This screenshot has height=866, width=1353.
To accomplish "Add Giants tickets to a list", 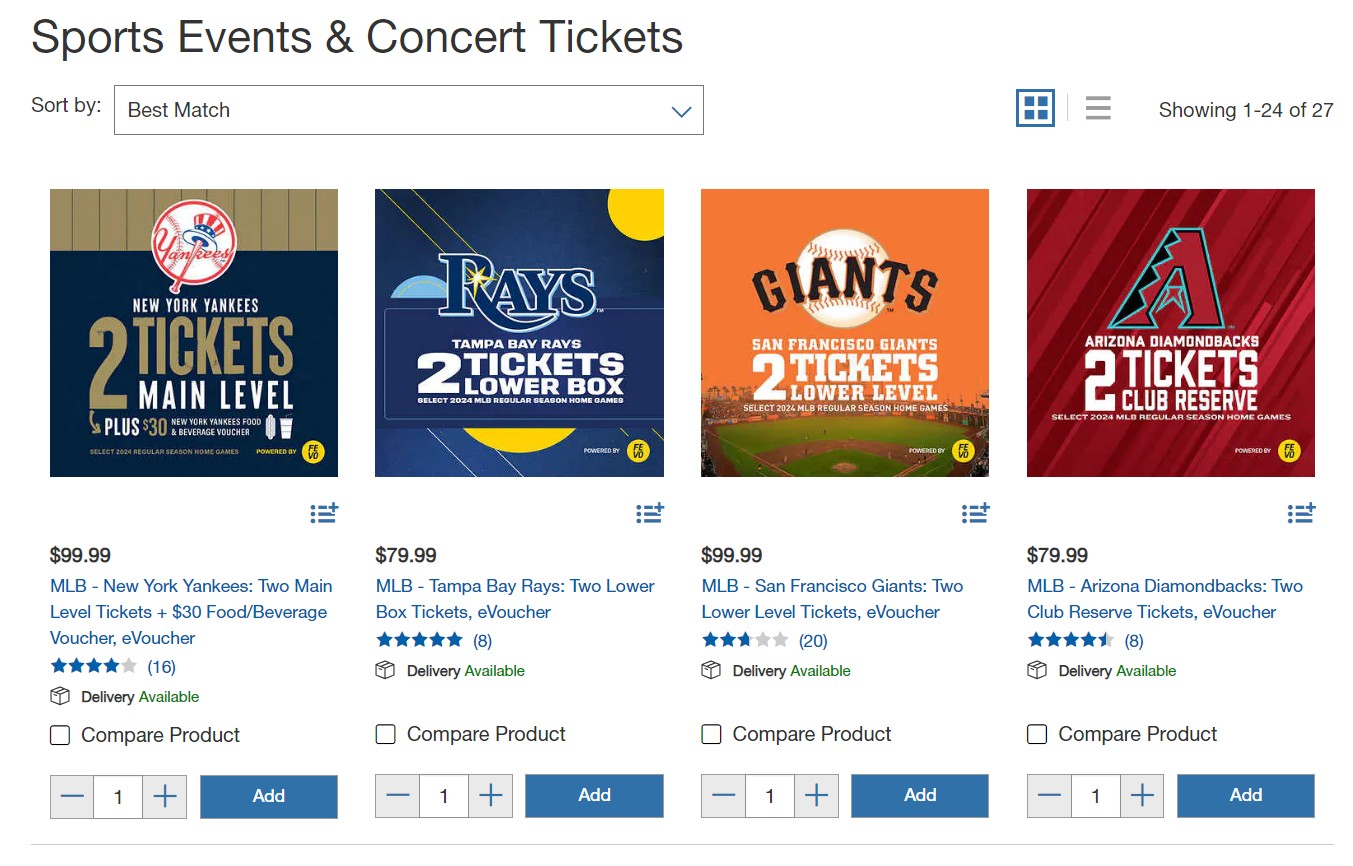I will 975,513.
